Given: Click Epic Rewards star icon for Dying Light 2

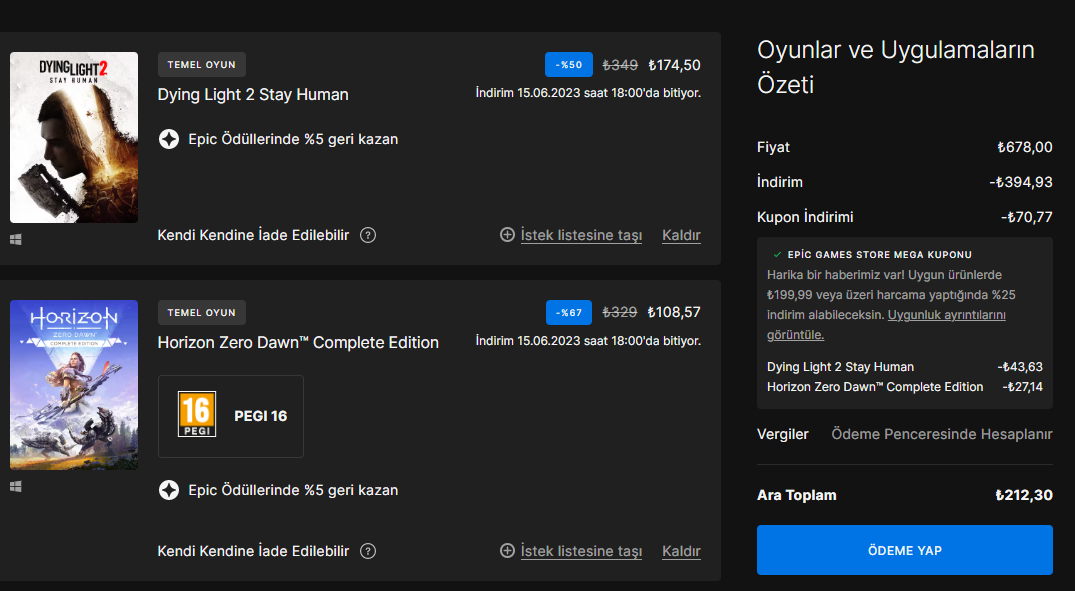Looking at the screenshot, I should pos(169,139).
